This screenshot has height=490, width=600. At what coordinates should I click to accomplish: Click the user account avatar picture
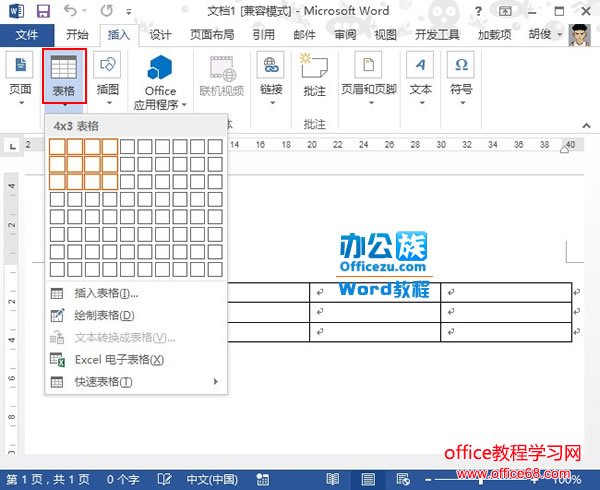[x=579, y=35]
